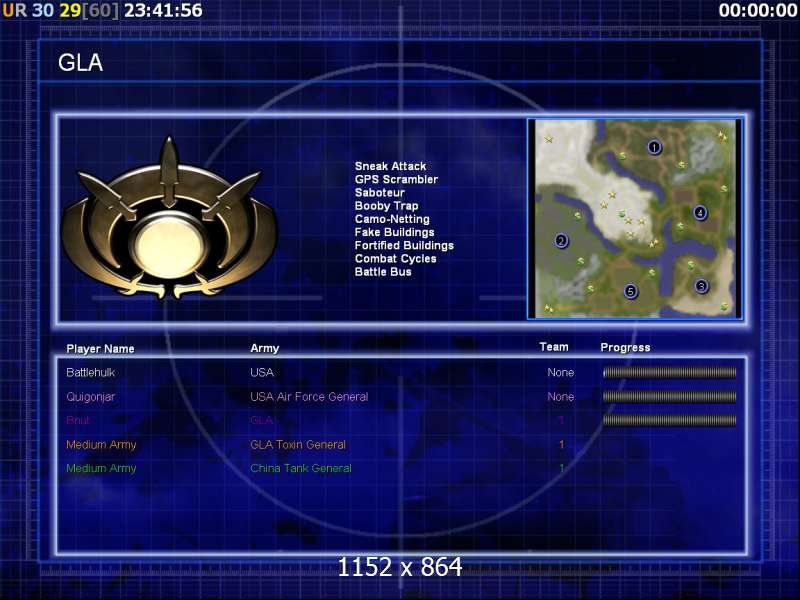The height and width of the screenshot is (600, 800).
Task: Click team "1" in China Tank General row
Action: [562, 468]
